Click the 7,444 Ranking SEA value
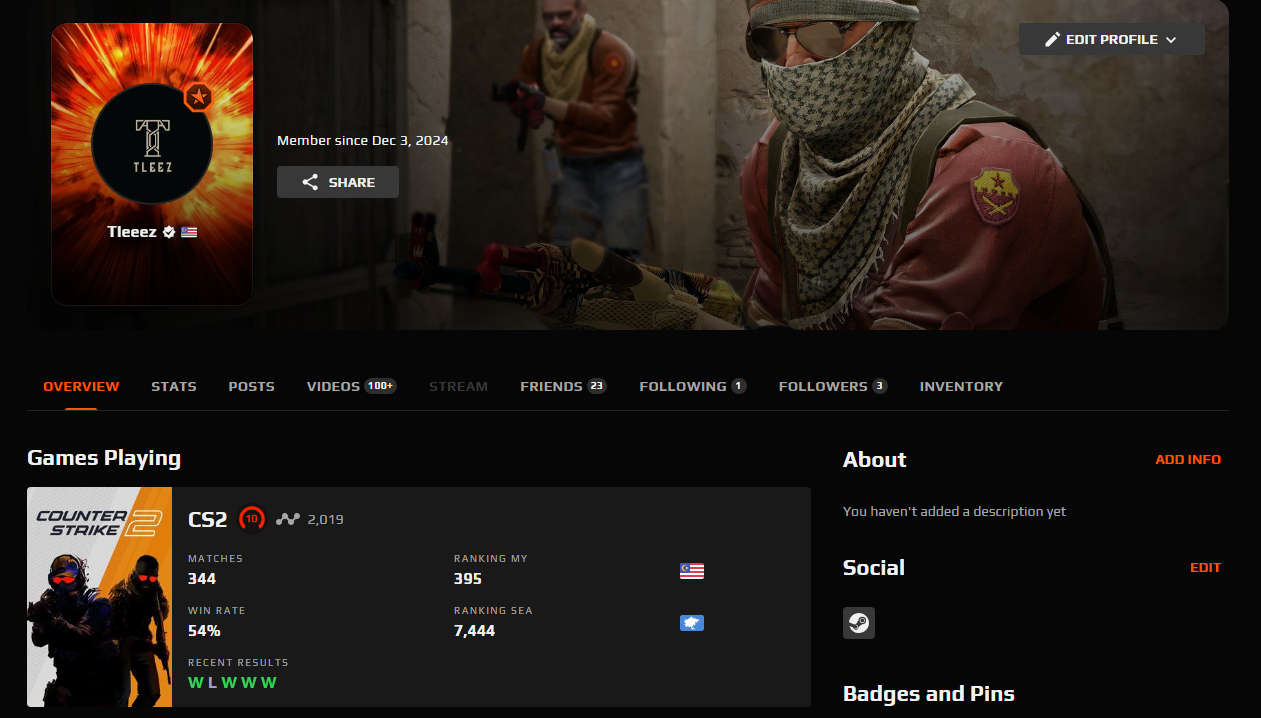This screenshot has height=718, width=1261. coord(474,631)
